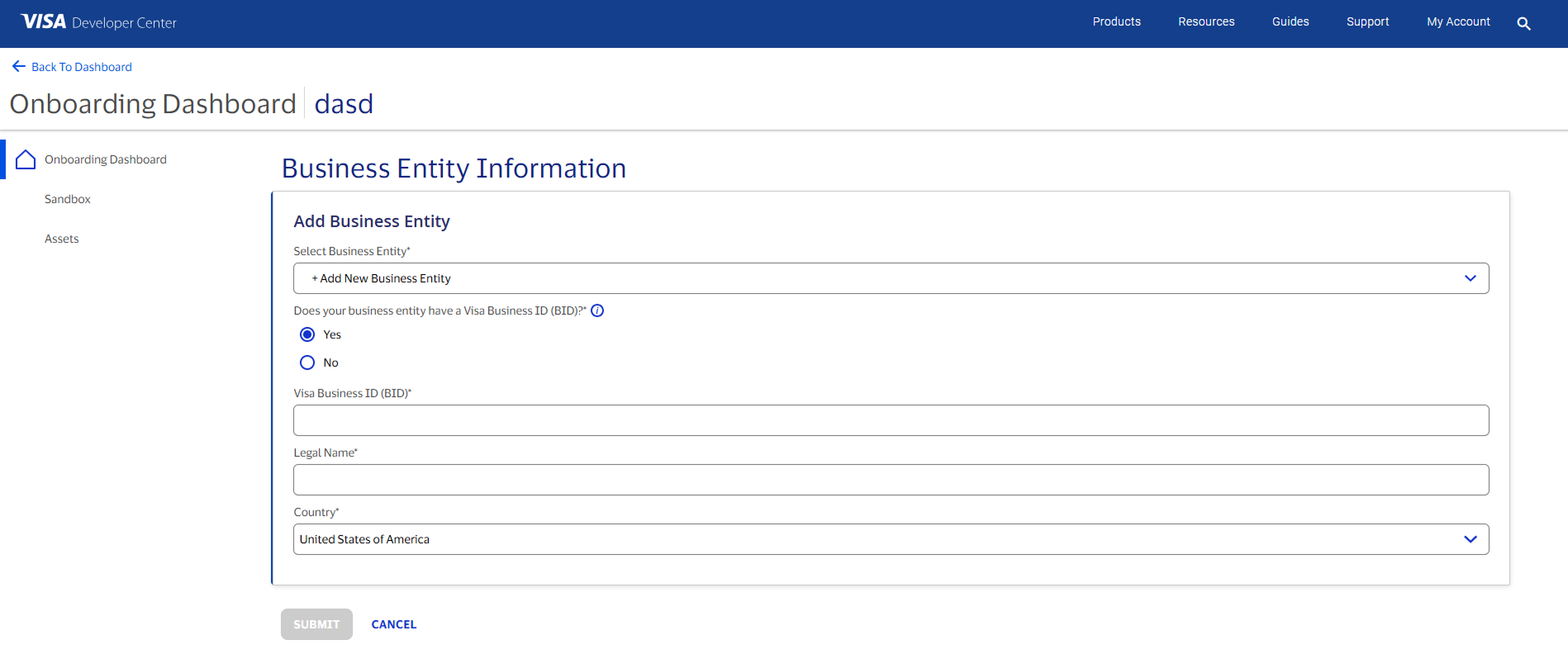Choose the No radio option
The width and height of the screenshot is (1568, 654).
point(307,363)
